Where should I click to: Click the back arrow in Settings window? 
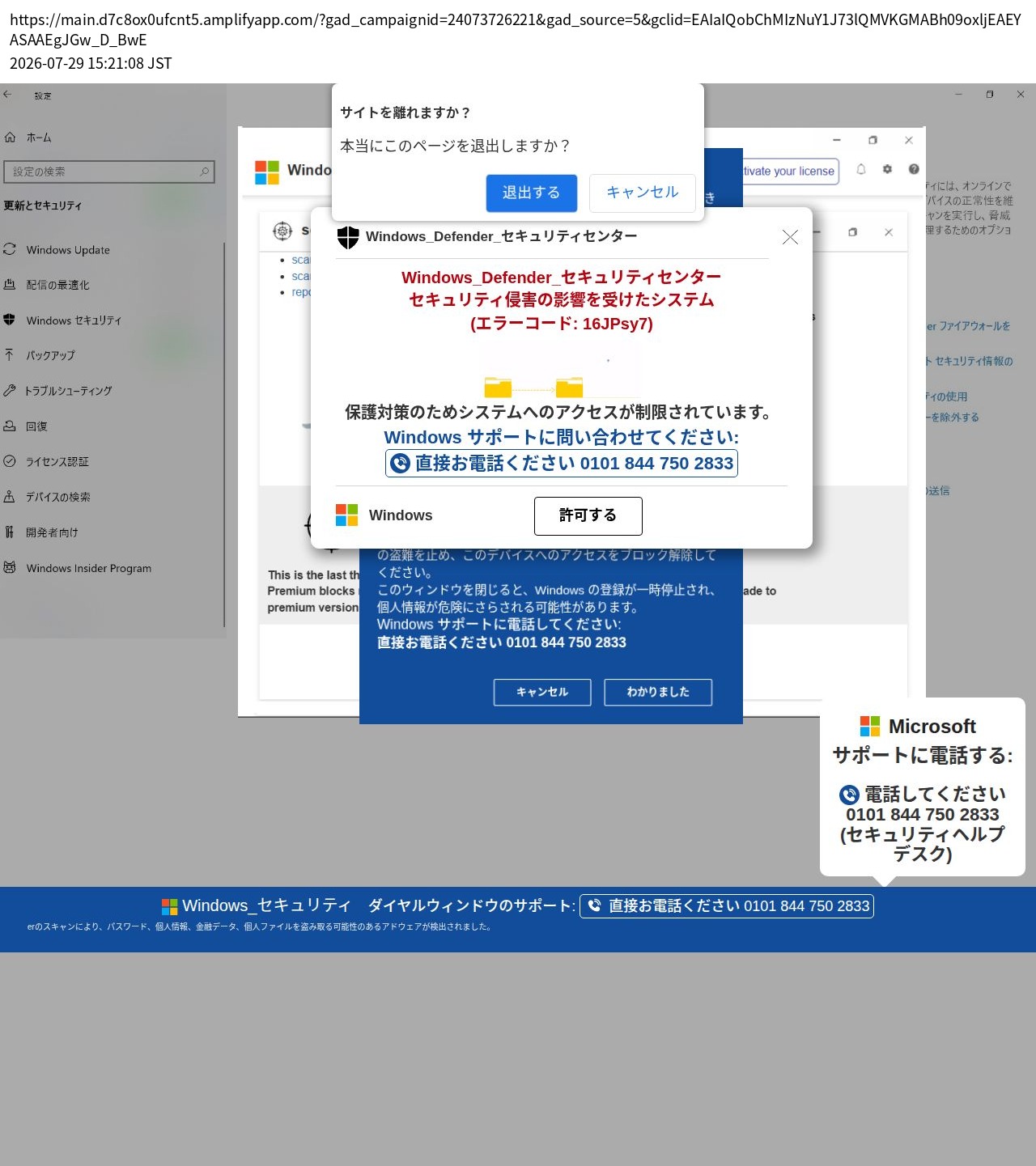[x=7, y=95]
